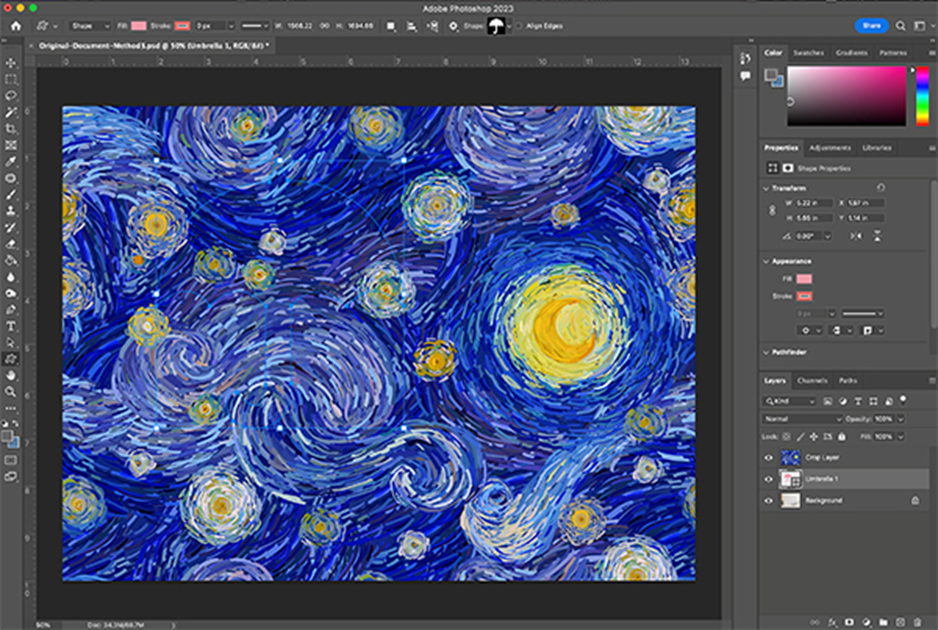Open the Kind layer filter dropdown
Image resolution: width=938 pixels, height=630 pixels.
tap(790, 401)
